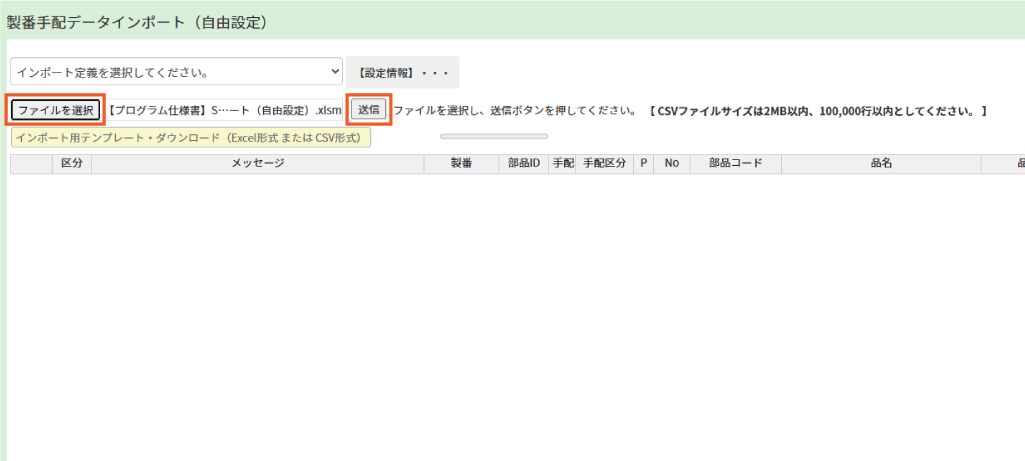Click the selected .xlsm file name
Screen dimensions: 1025x461
coord(225,110)
